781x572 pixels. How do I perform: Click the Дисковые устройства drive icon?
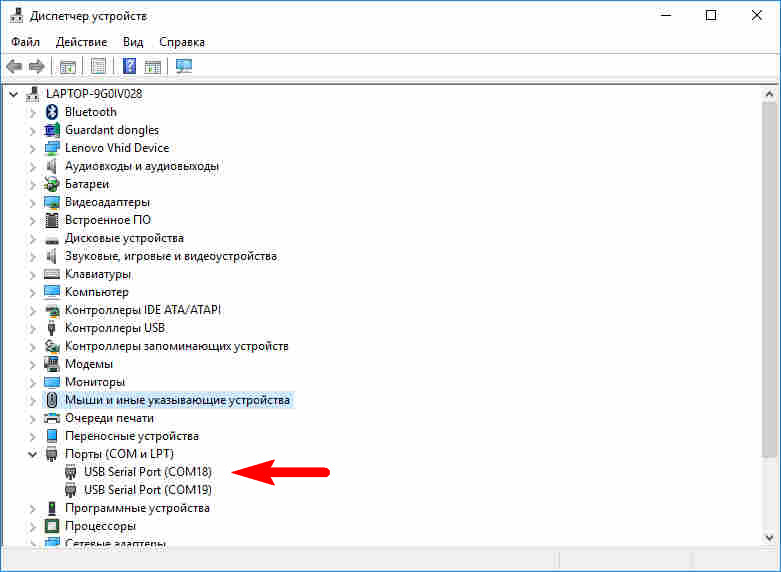[x=52, y=240]
